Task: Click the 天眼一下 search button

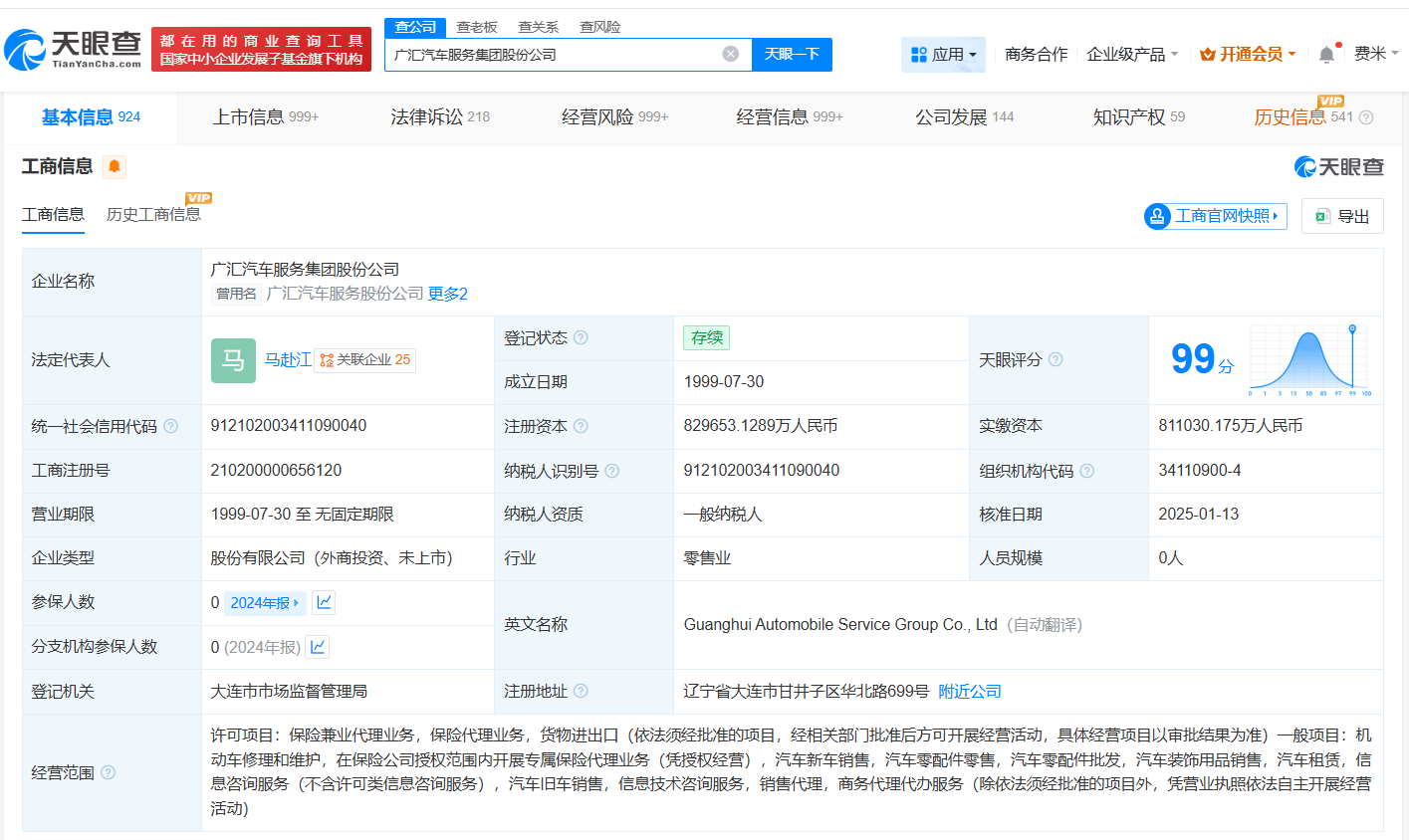Action: click(792, 55)
